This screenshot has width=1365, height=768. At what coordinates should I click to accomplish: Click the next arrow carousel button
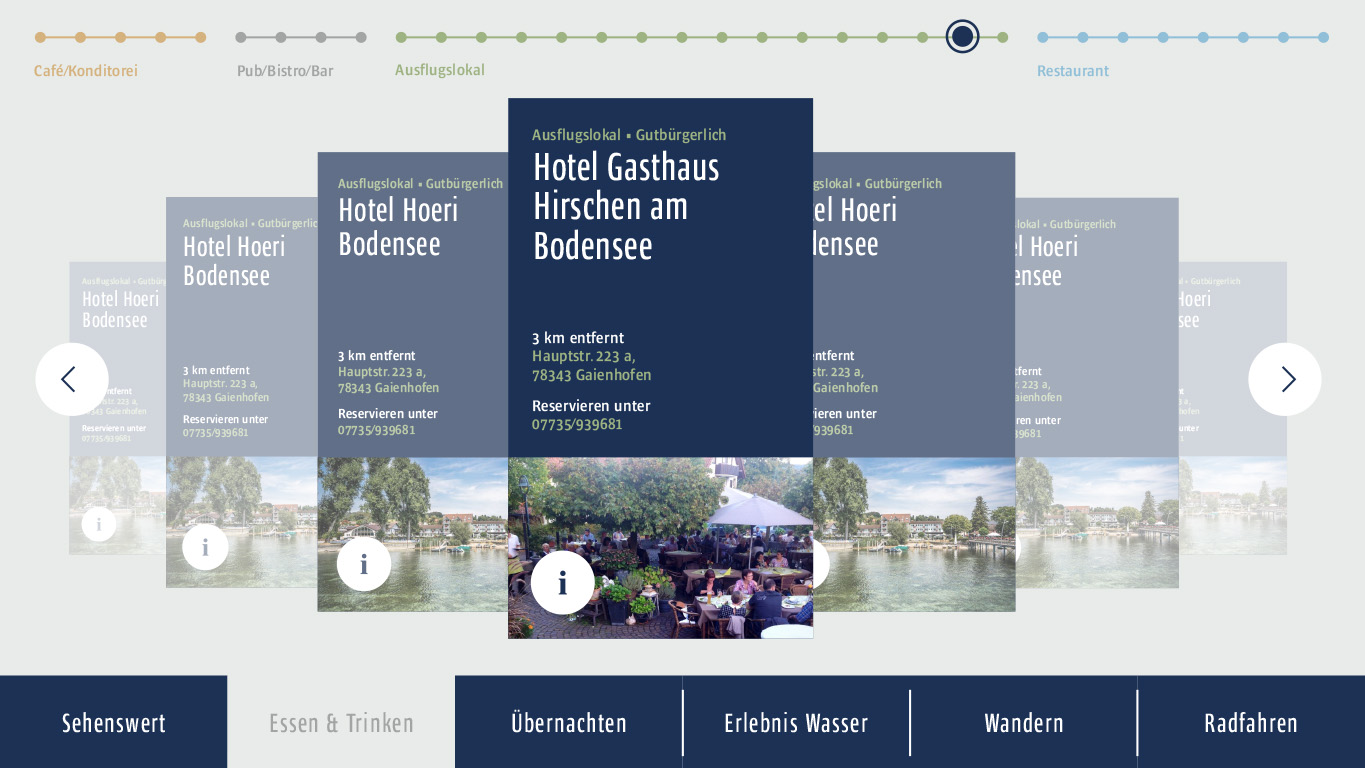point(1285,379)
